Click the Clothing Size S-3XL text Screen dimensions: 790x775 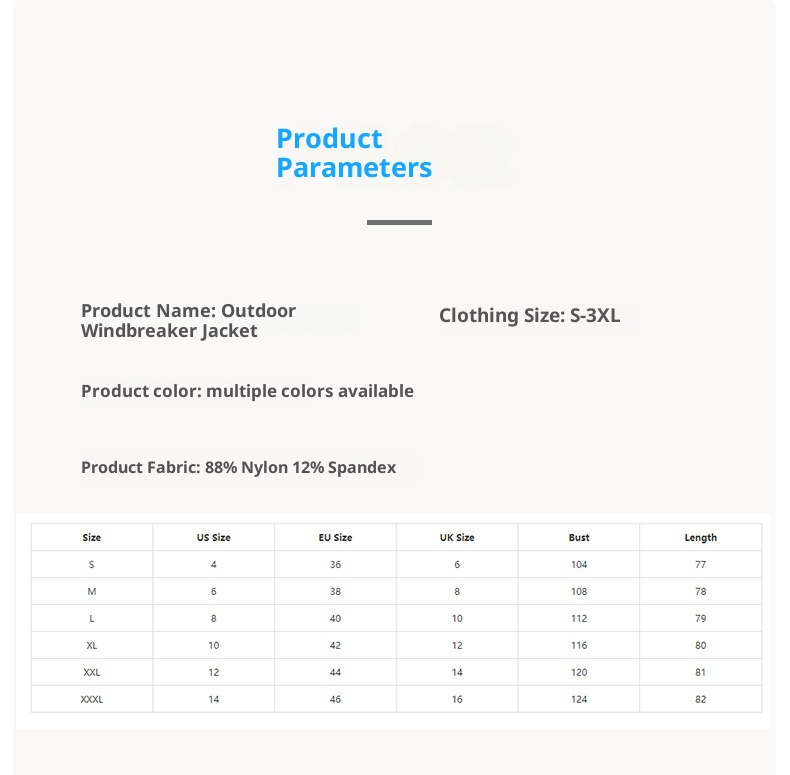tap(529, 316)
